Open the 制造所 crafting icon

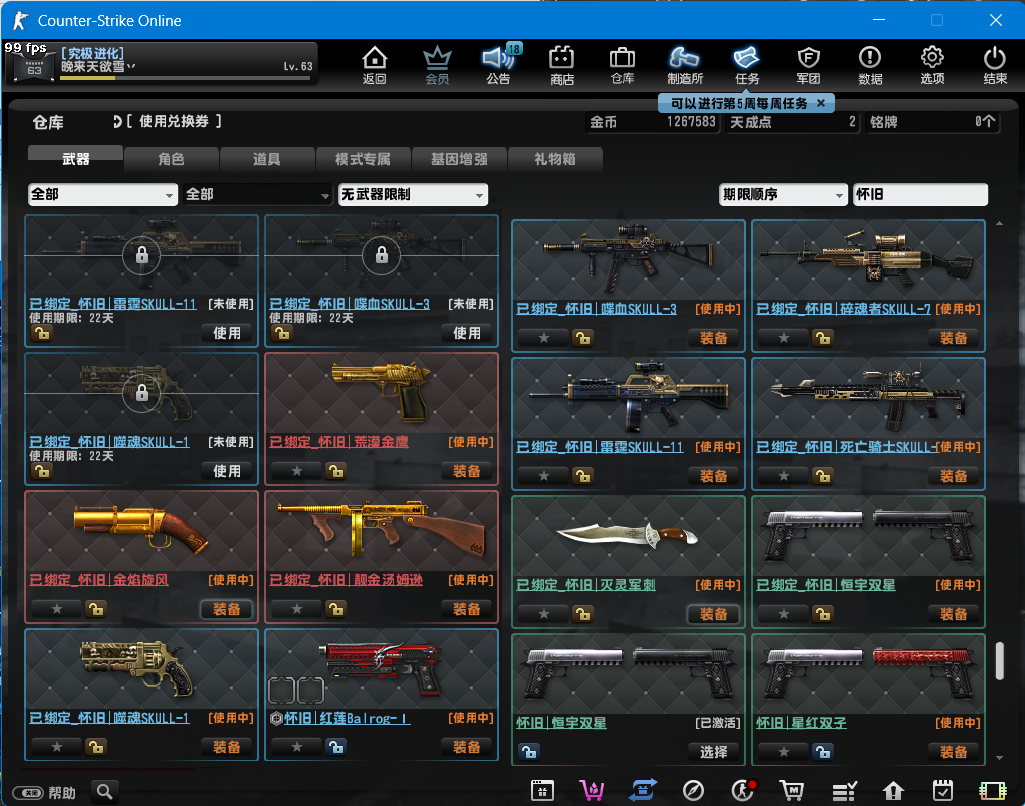(x=684, y=65)
